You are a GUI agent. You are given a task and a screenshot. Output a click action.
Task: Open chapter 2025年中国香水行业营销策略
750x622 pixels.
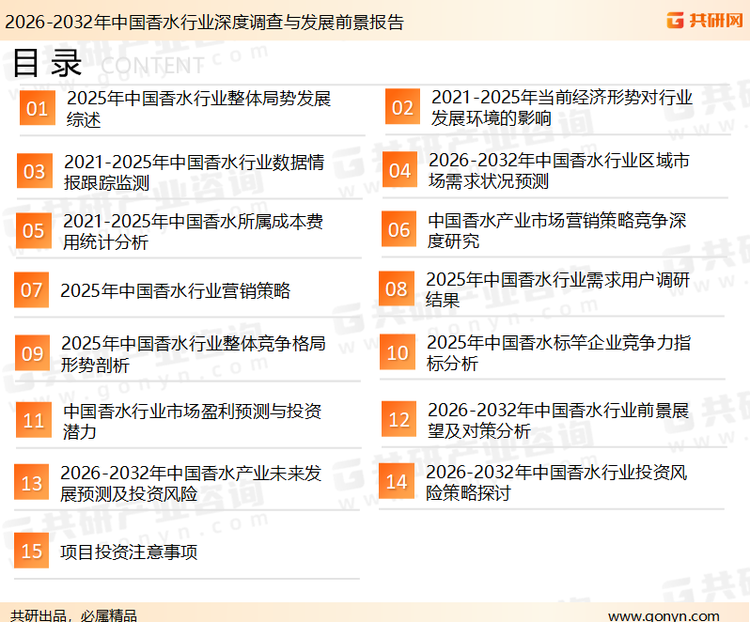click(176, 290)
